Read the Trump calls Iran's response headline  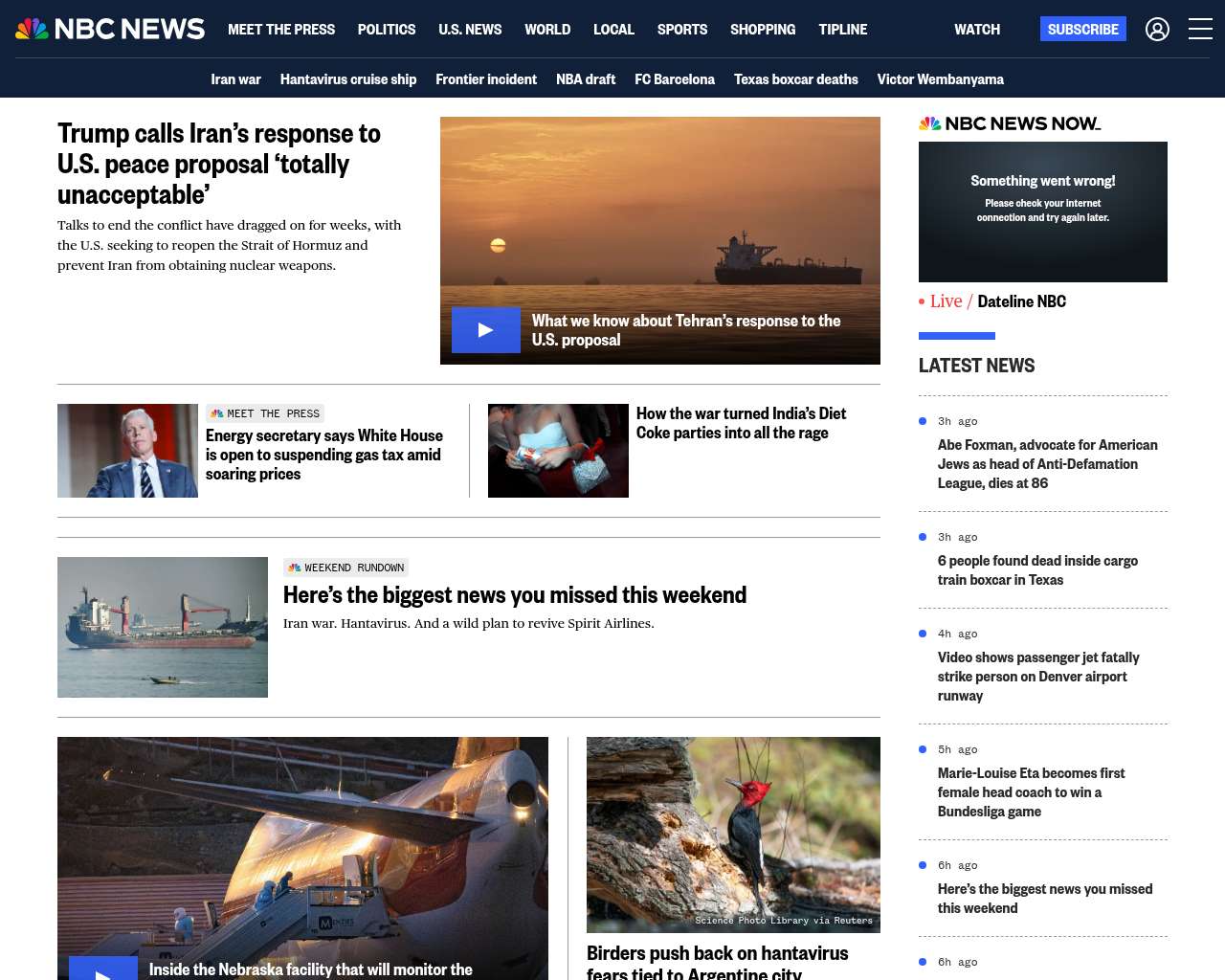click(x=219, y=164)
